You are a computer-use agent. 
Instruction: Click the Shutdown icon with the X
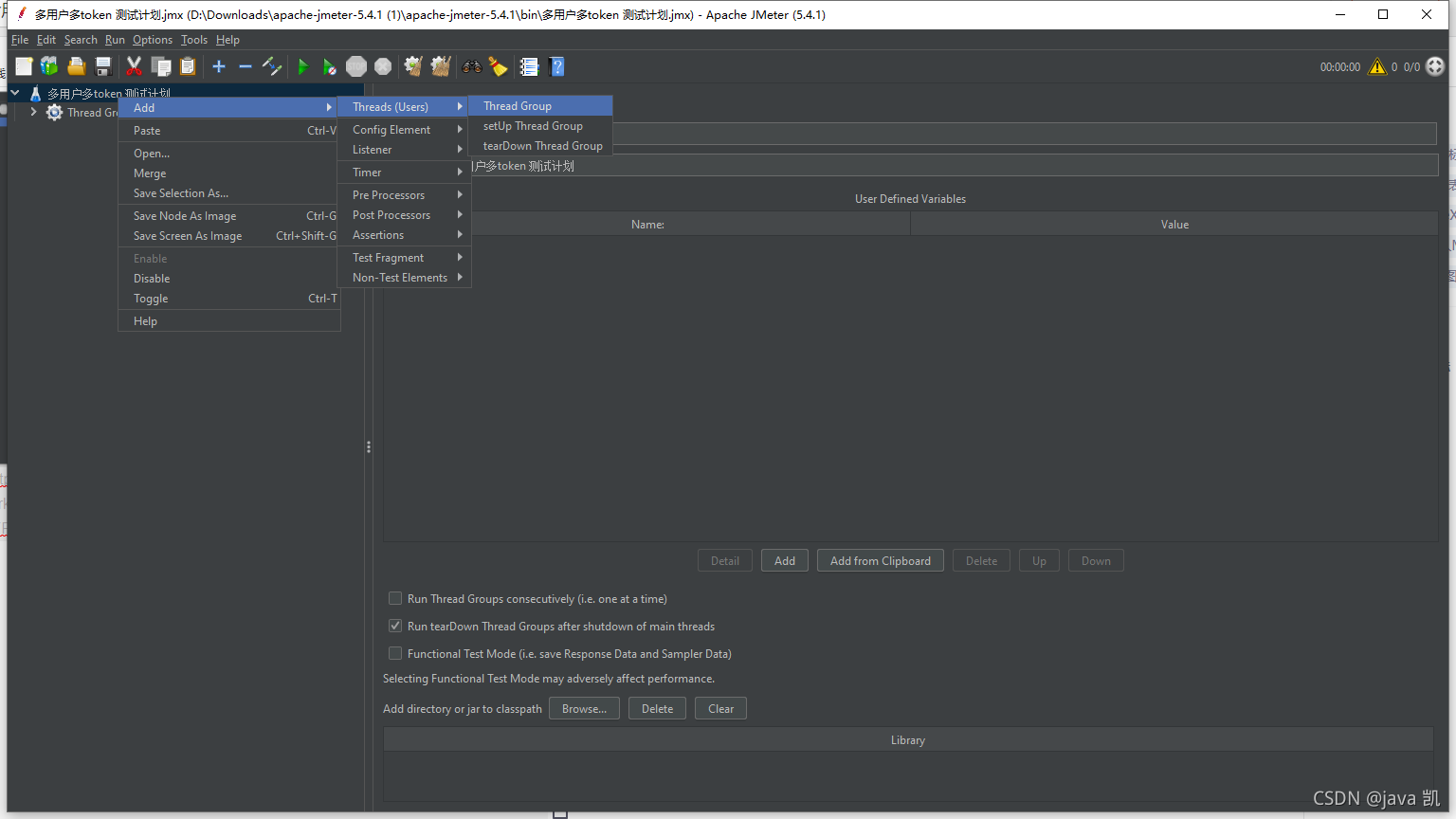[383, 66]
